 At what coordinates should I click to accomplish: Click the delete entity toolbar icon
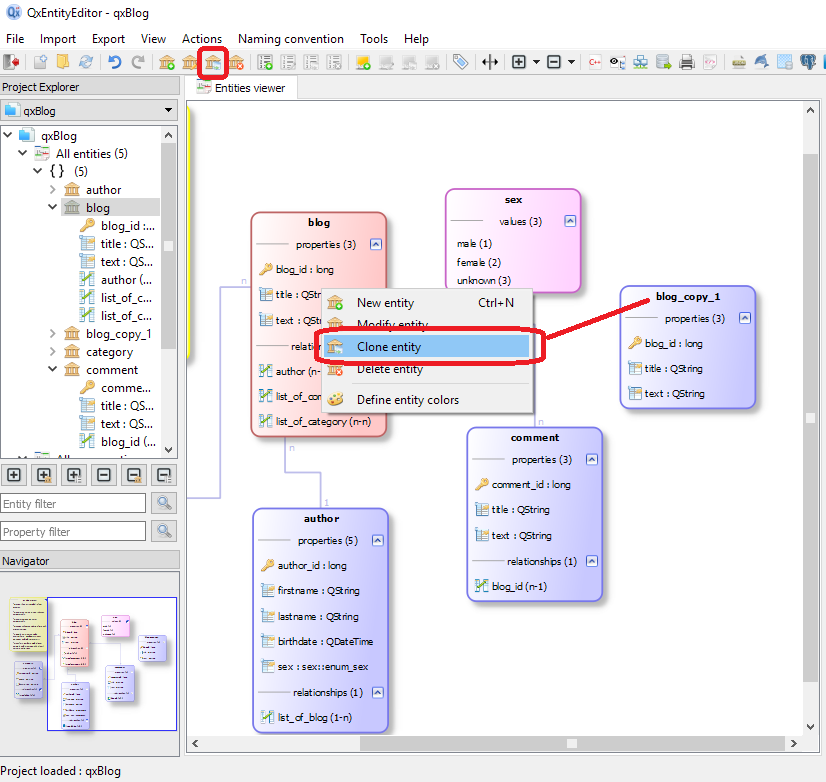click(x=236, y=62)
